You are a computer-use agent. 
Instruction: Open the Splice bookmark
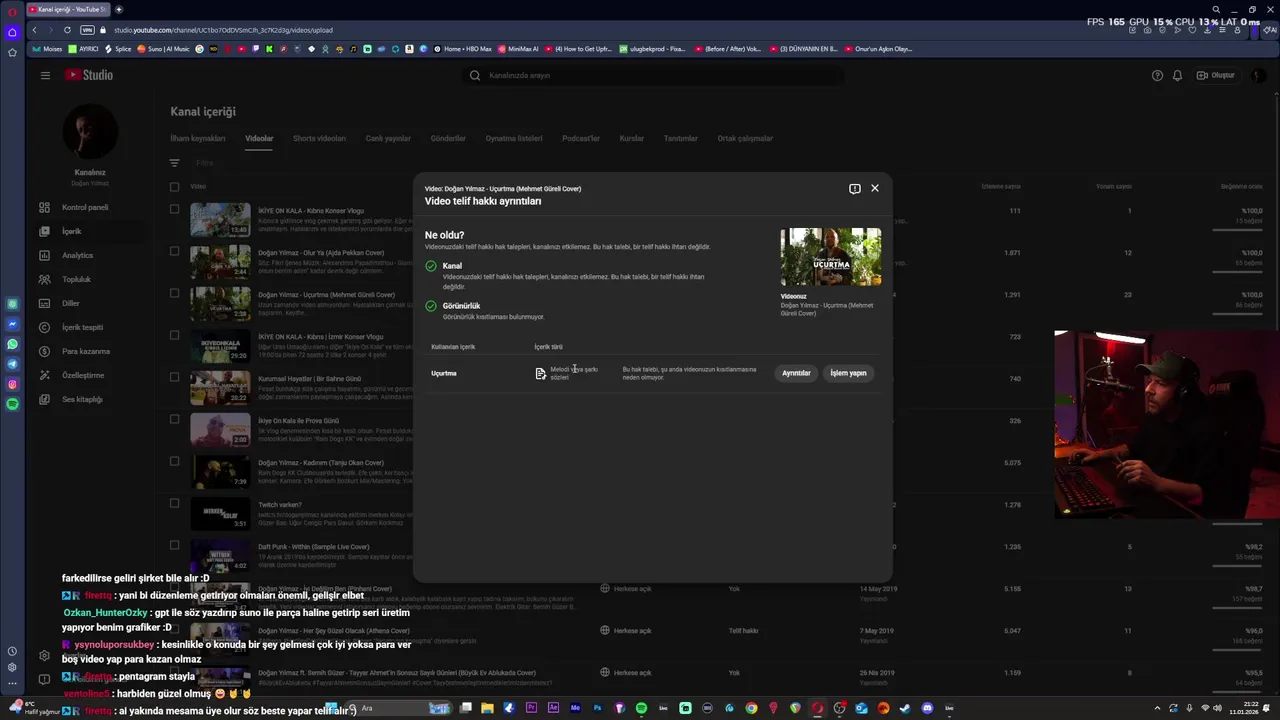[x=119, y=49]
